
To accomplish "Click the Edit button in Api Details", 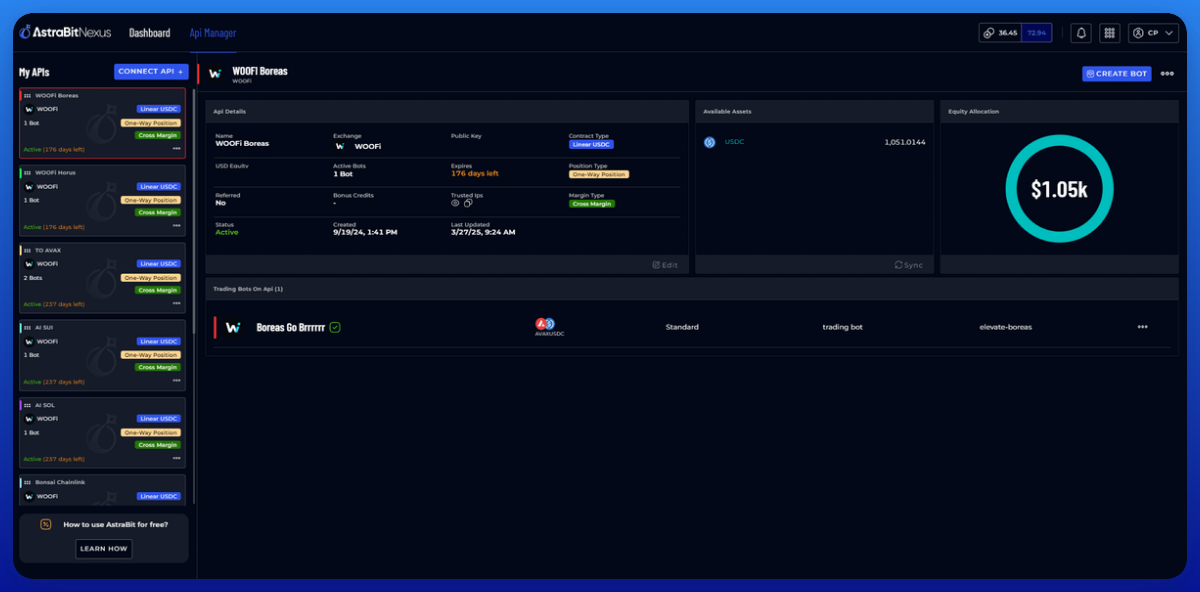I will (665, 265).
